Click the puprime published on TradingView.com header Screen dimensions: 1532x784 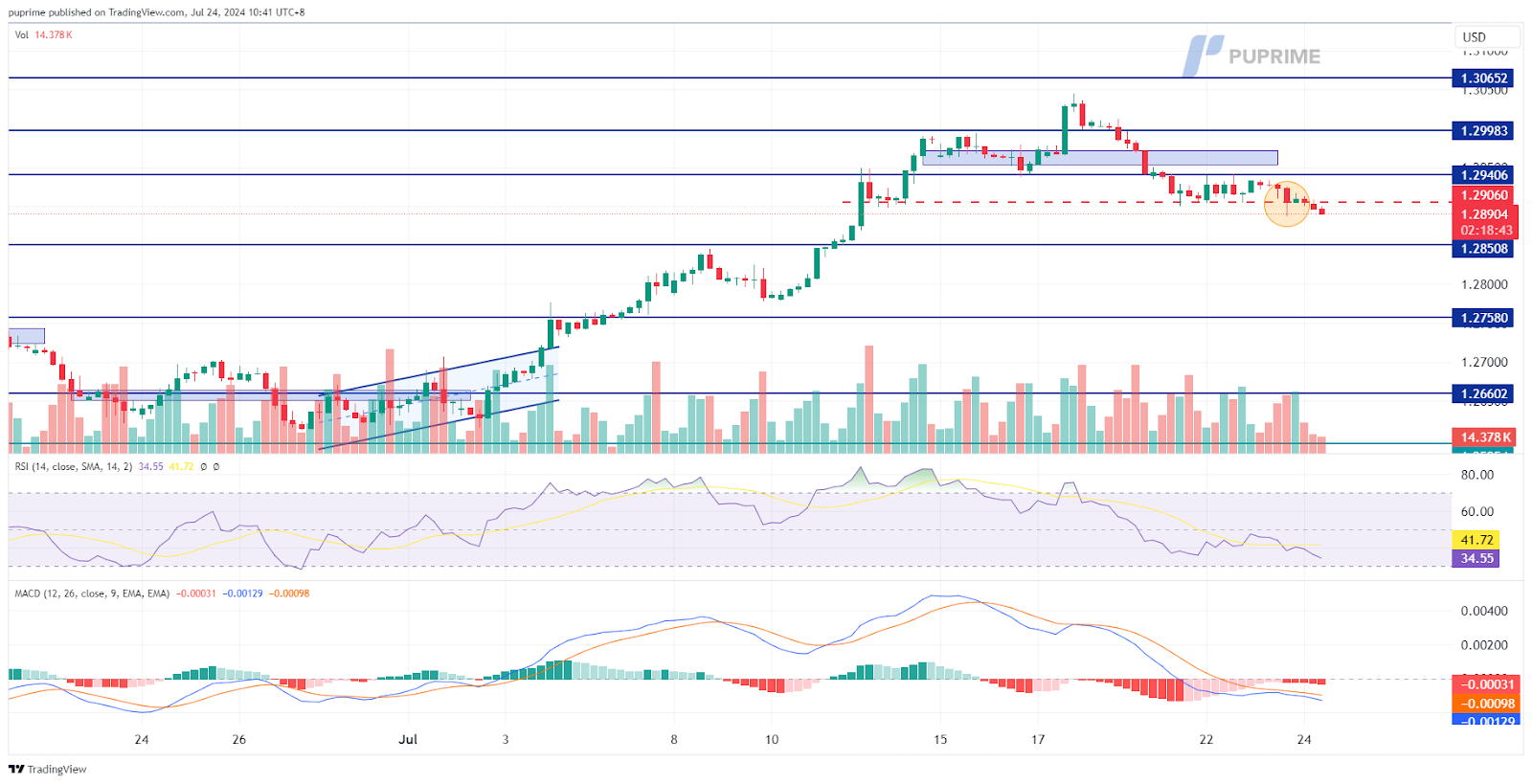(157, 12)
